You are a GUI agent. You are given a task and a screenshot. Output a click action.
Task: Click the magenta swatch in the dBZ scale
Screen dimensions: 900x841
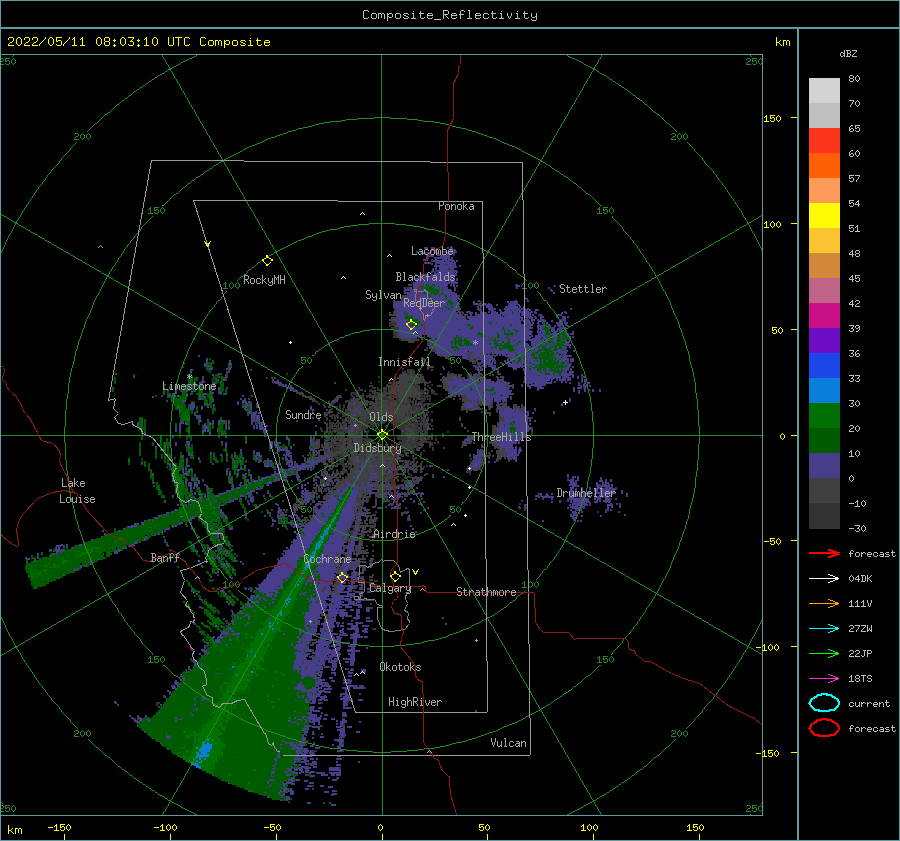tap(824, 316)
